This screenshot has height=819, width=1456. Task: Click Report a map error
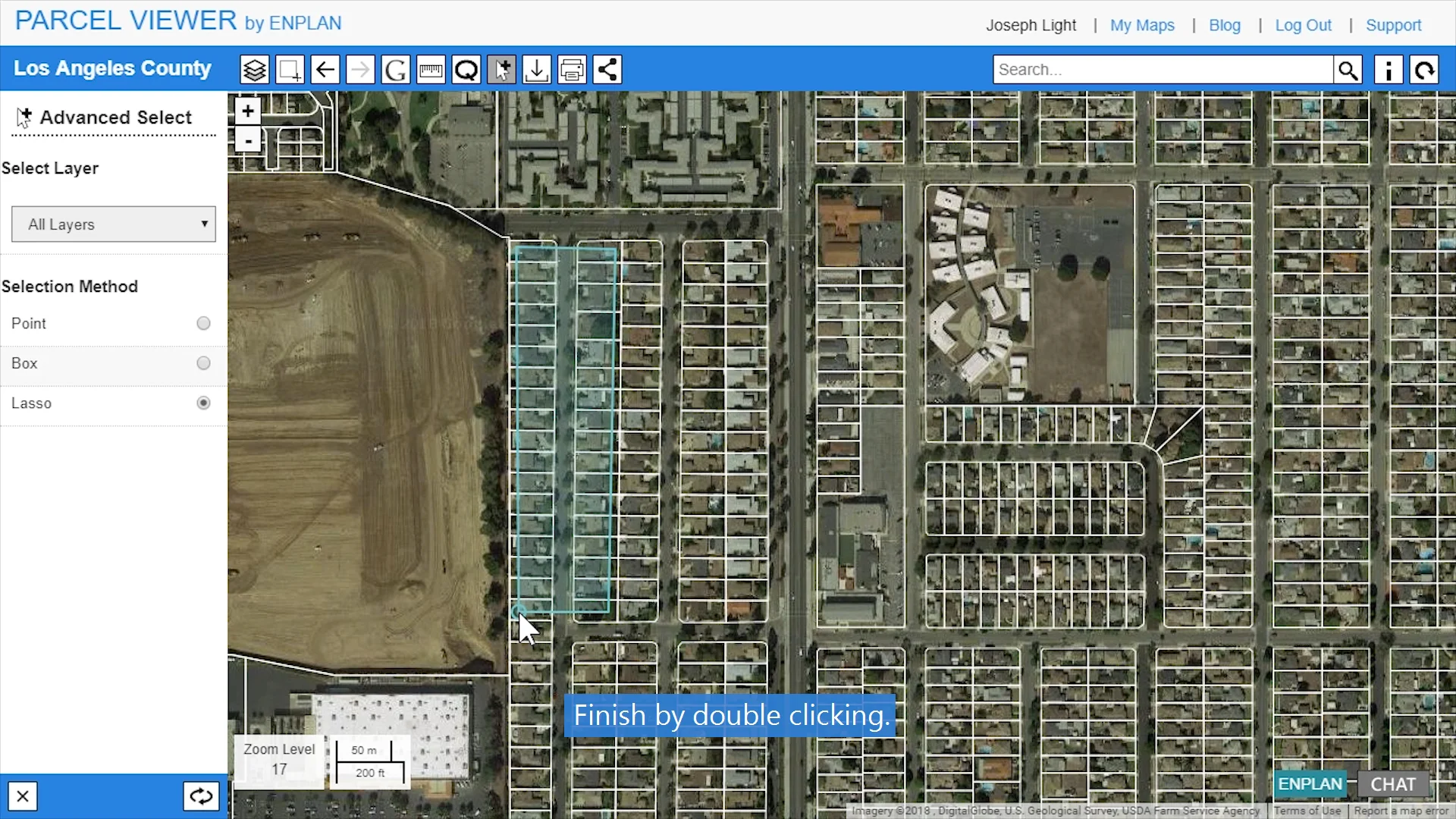coord(1401,811)
